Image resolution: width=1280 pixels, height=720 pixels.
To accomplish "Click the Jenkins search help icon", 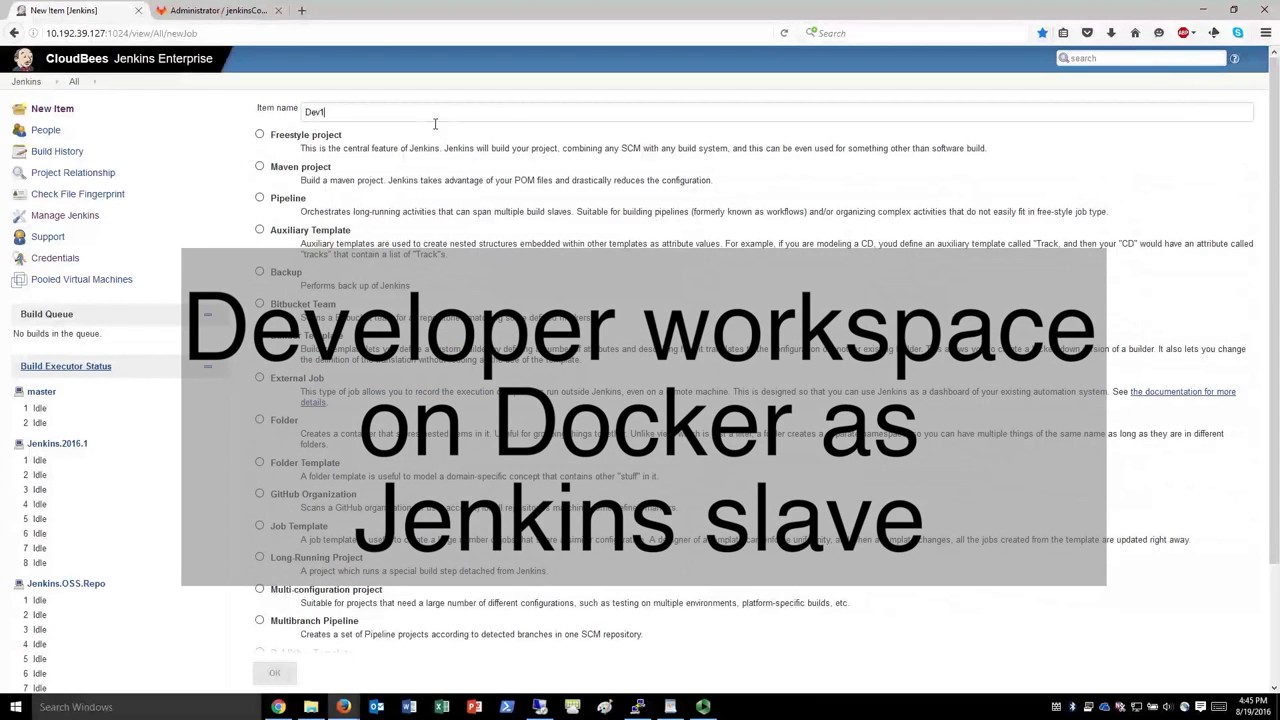I will pyautogui.click(x=1234, y=58).
